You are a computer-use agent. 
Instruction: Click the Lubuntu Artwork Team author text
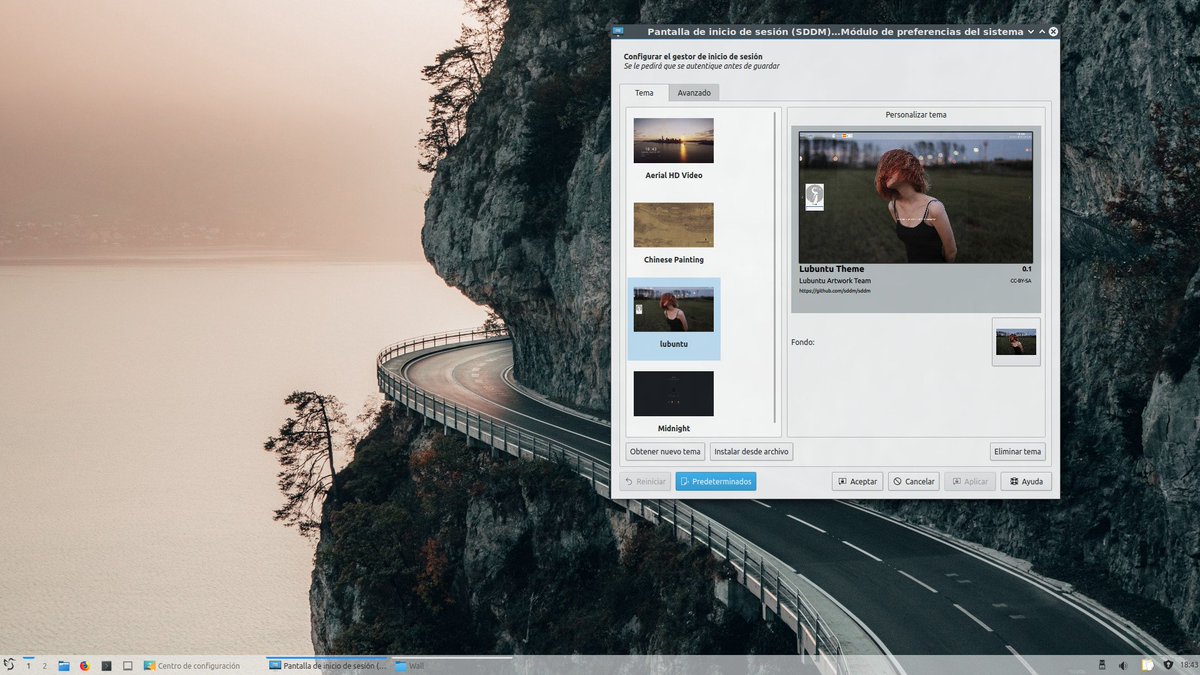(x=835, y=281)
